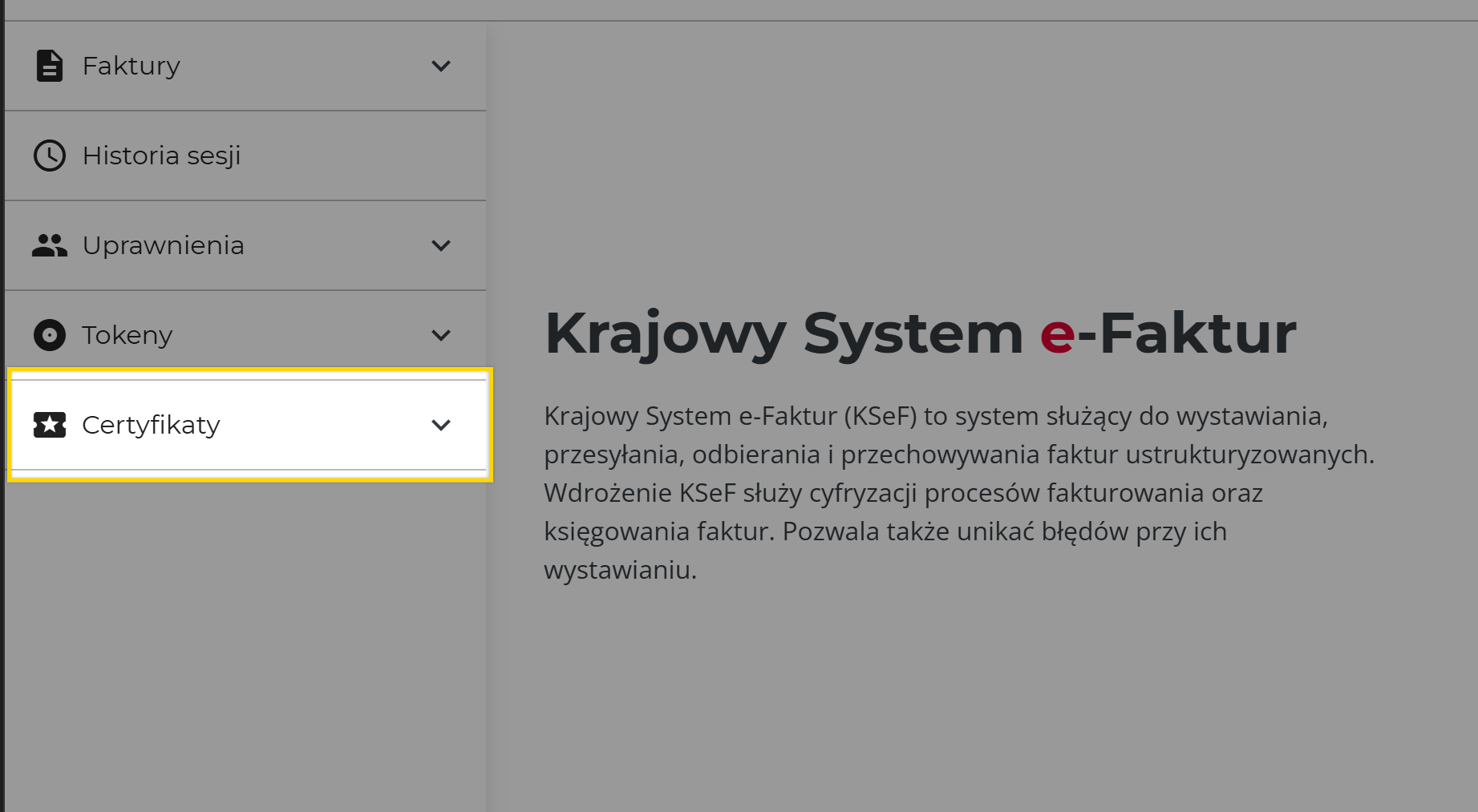The width and height of the screenshot is (1478, 812).
Task: Click the paragraph starting 'Krajowy System e-Faktur (KSeF)'
Action: (x=959, y=493)
